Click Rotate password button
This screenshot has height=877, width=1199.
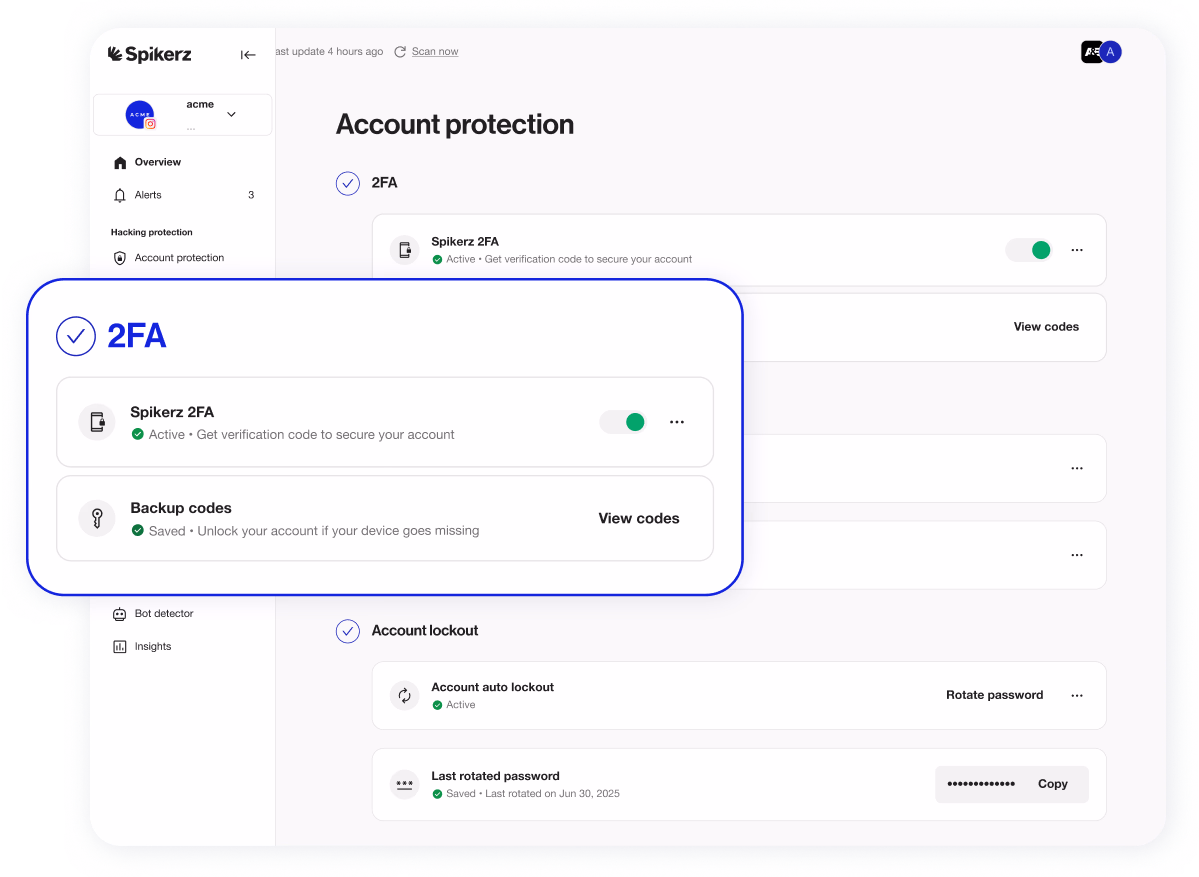click(994, 695)
